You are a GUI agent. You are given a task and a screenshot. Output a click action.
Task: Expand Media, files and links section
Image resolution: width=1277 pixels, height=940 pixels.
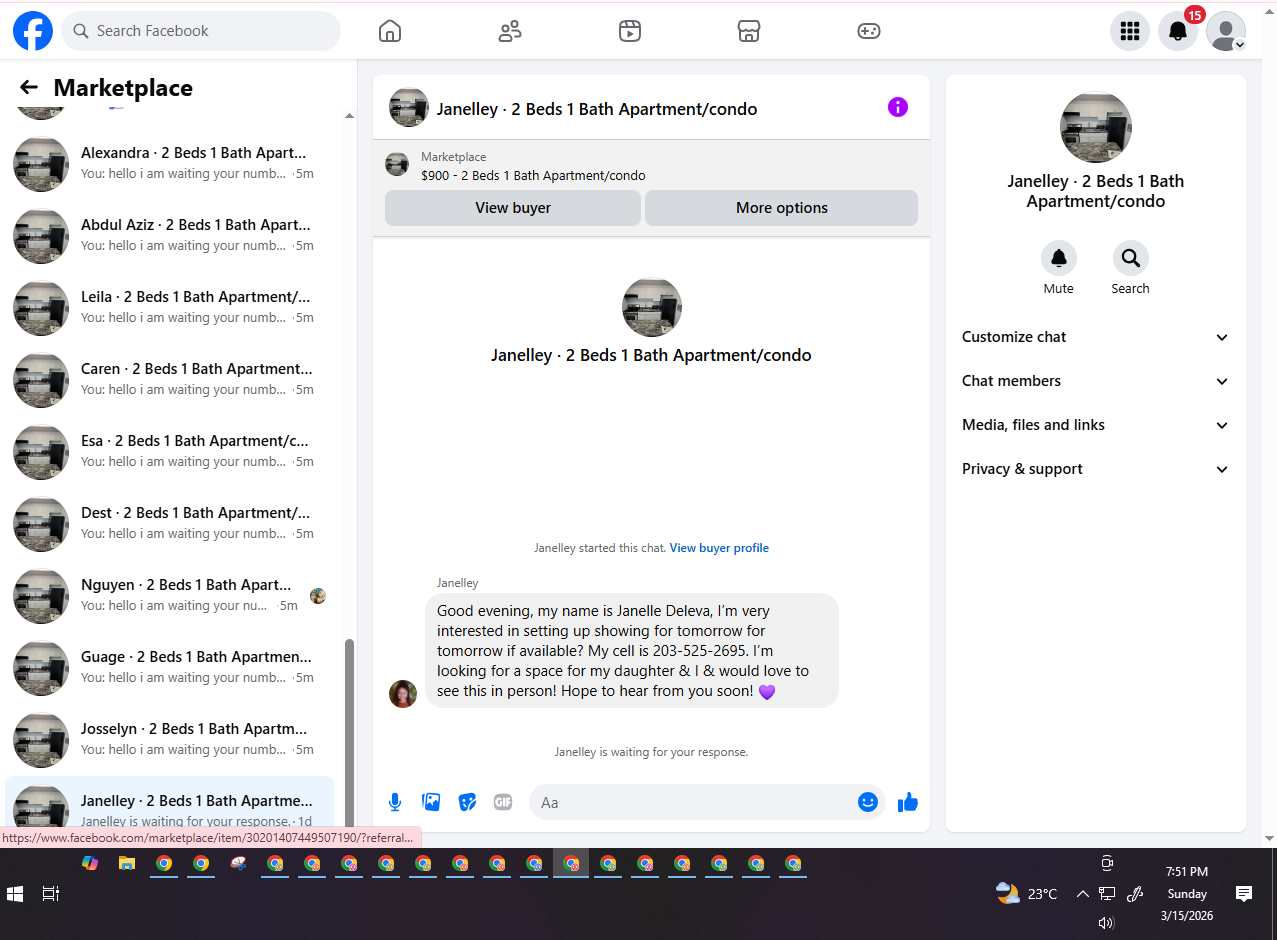(1096, 425)
